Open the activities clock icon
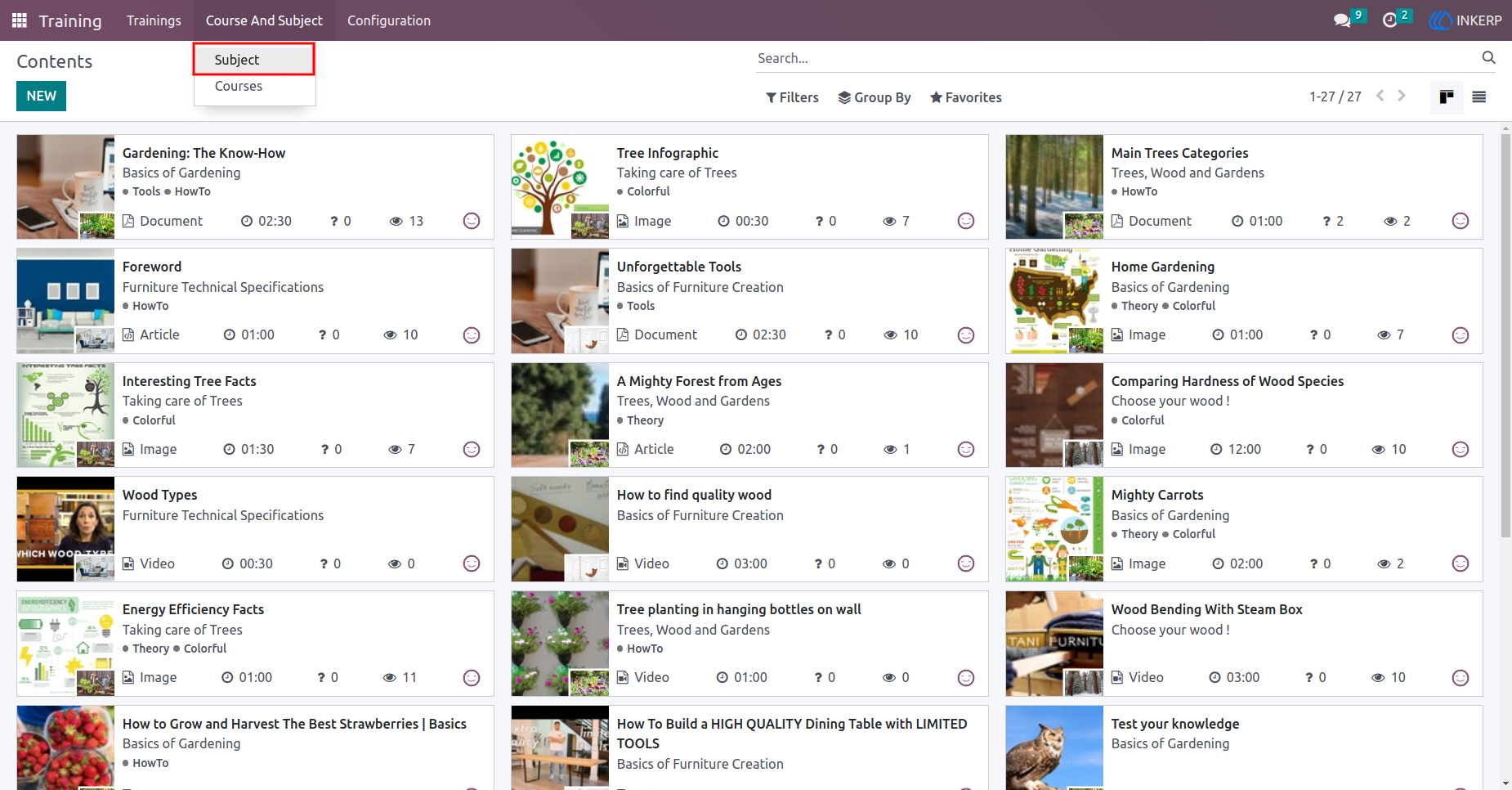1512x790 pixels. [1389, 20]
